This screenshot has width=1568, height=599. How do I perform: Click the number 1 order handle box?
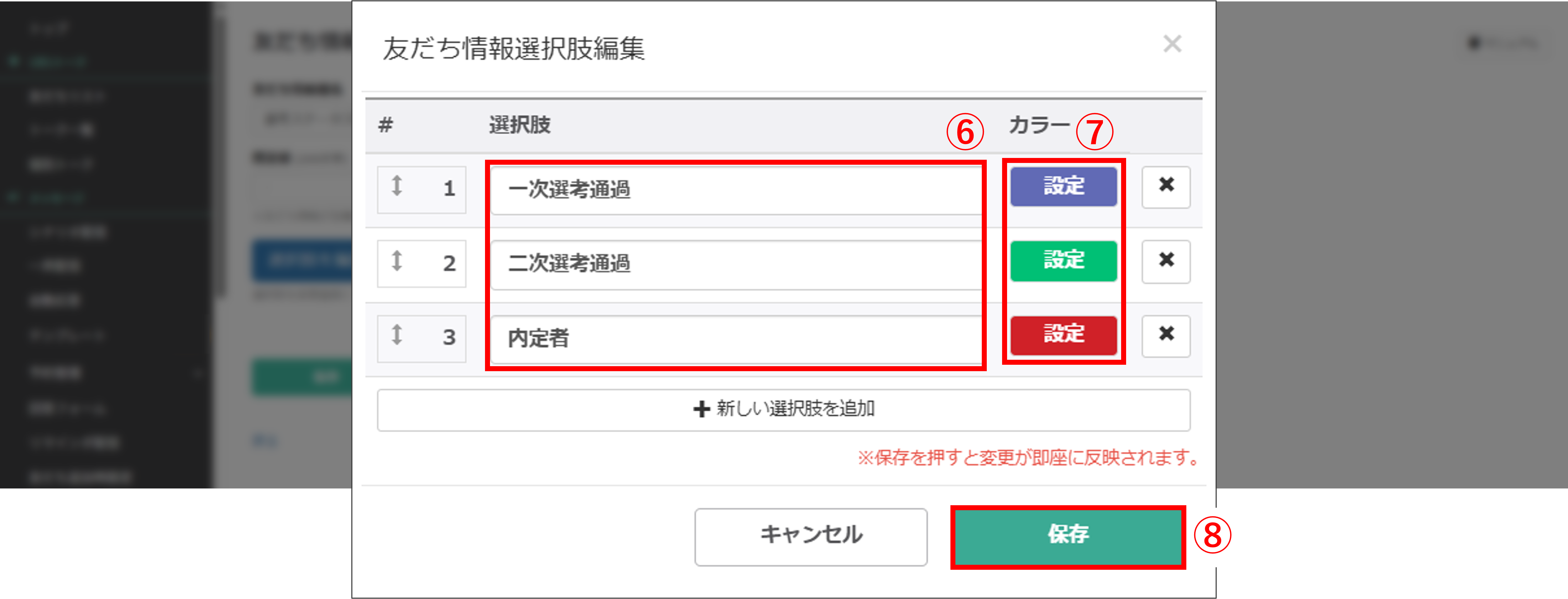pyautogui.click(x=421, y=189)
